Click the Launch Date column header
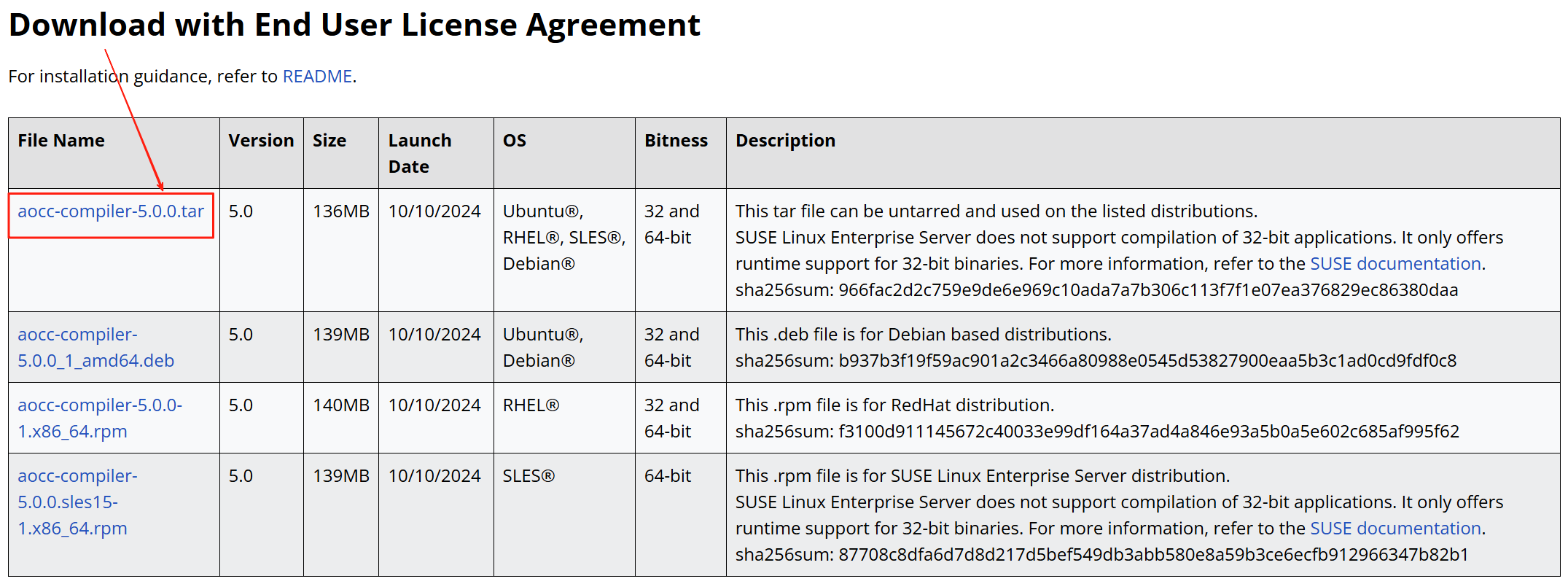1568x584 pixels. tap(420, 154)
